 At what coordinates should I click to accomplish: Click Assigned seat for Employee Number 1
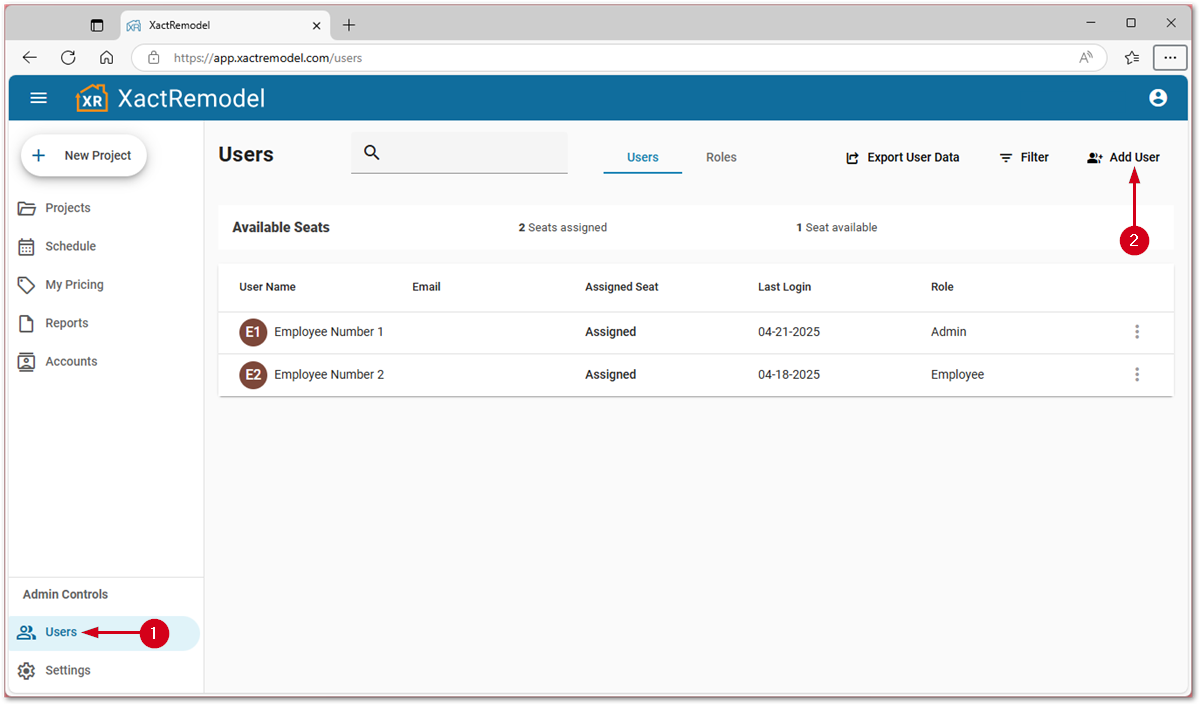point(610,332)
